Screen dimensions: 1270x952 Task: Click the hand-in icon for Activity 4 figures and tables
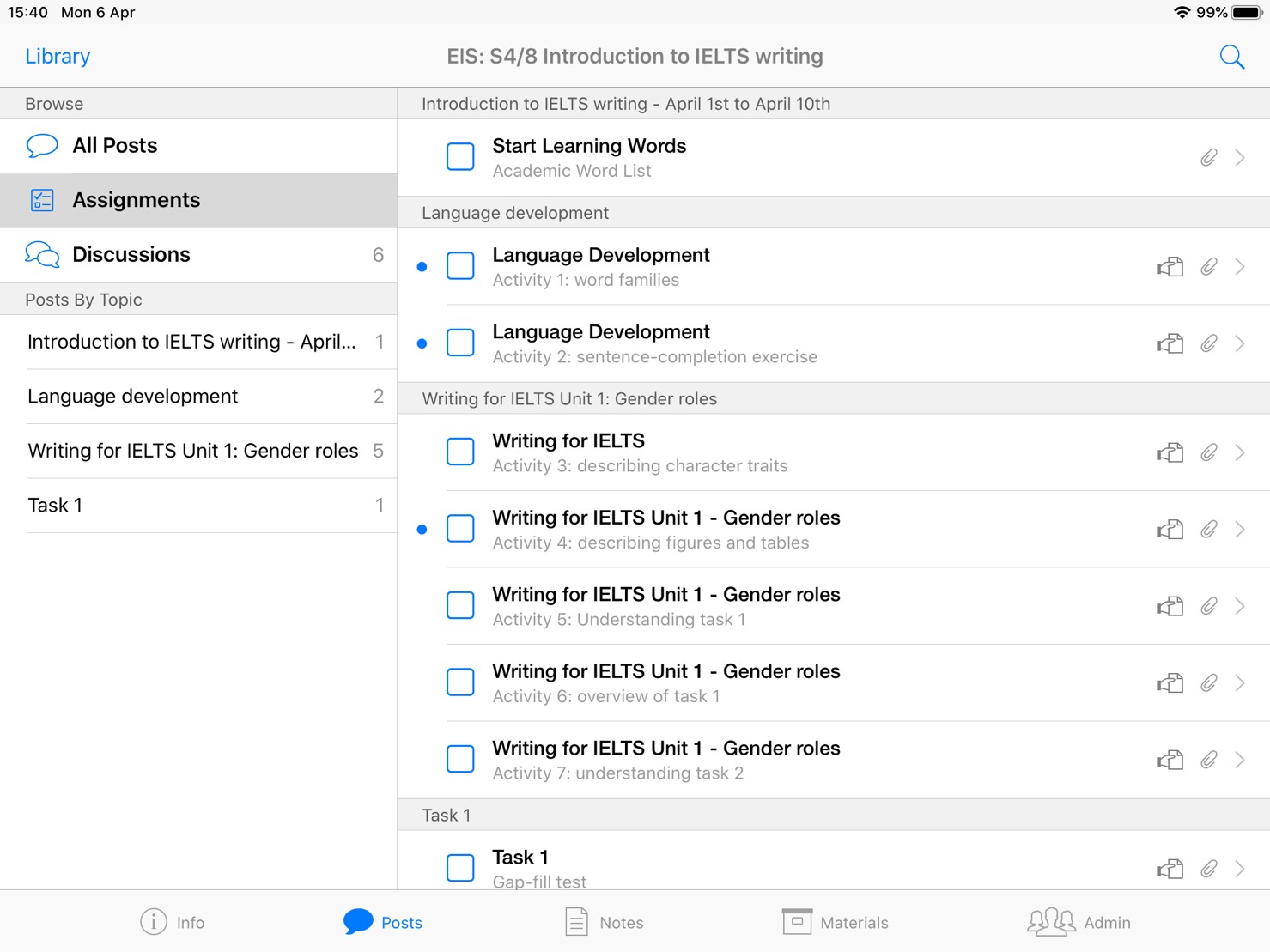(1170, 530)
